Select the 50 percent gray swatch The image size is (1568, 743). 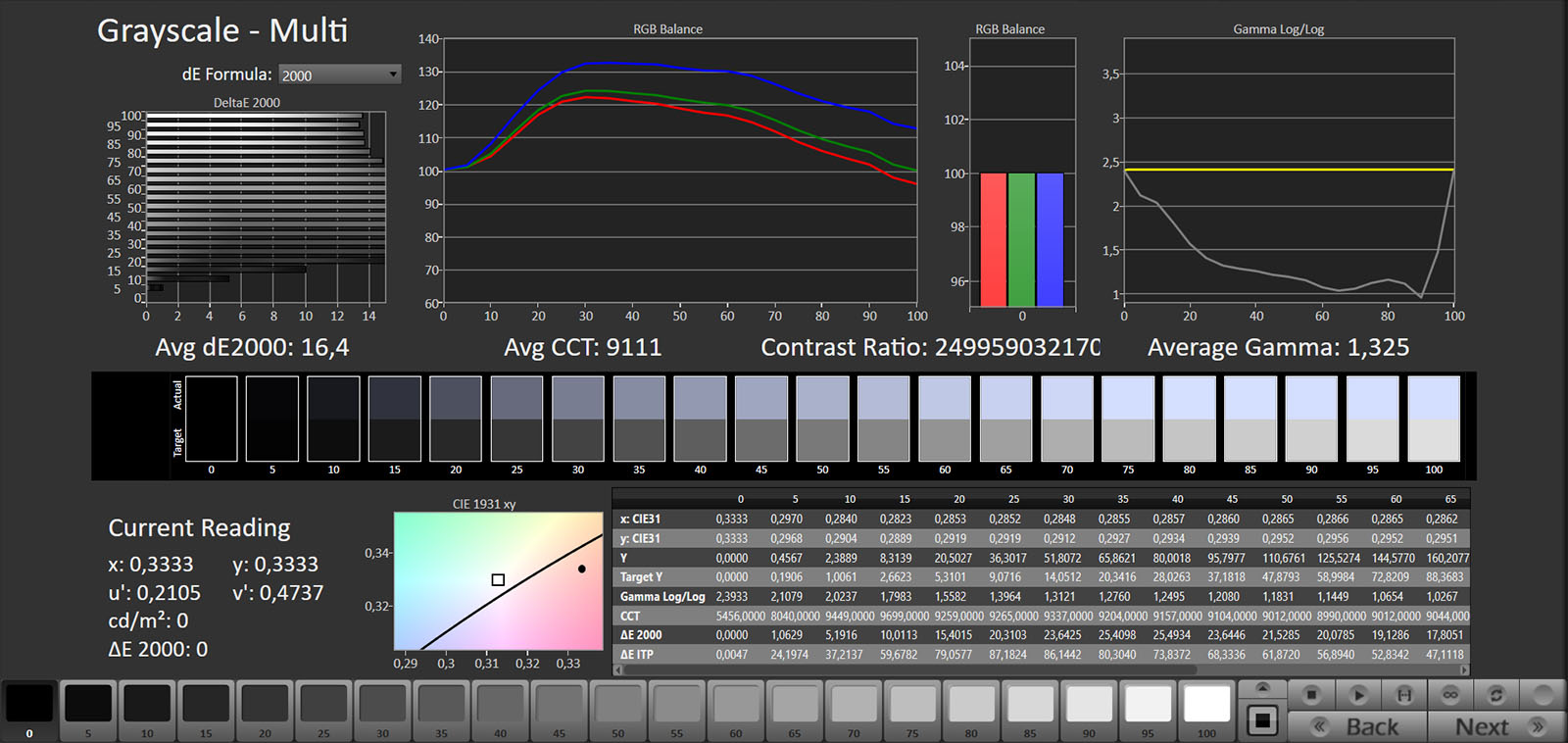[618, 706]
